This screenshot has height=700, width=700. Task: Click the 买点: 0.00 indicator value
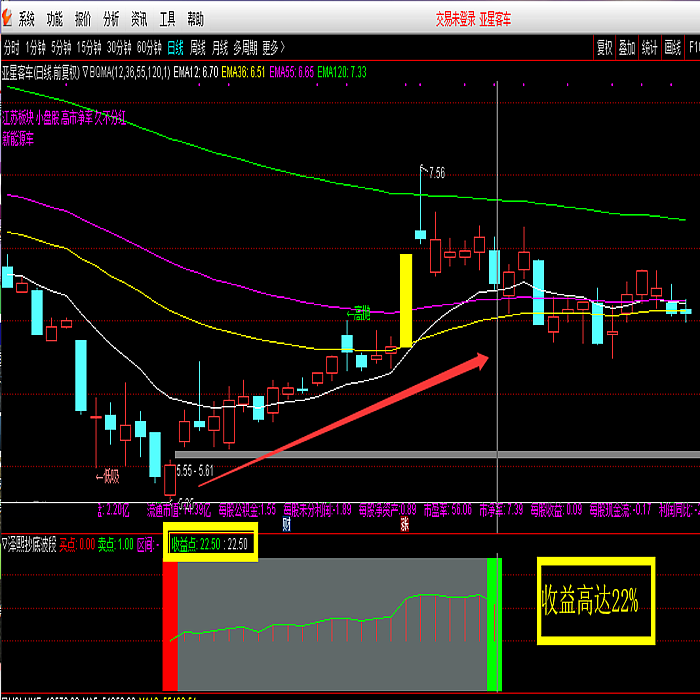point(77,544)
